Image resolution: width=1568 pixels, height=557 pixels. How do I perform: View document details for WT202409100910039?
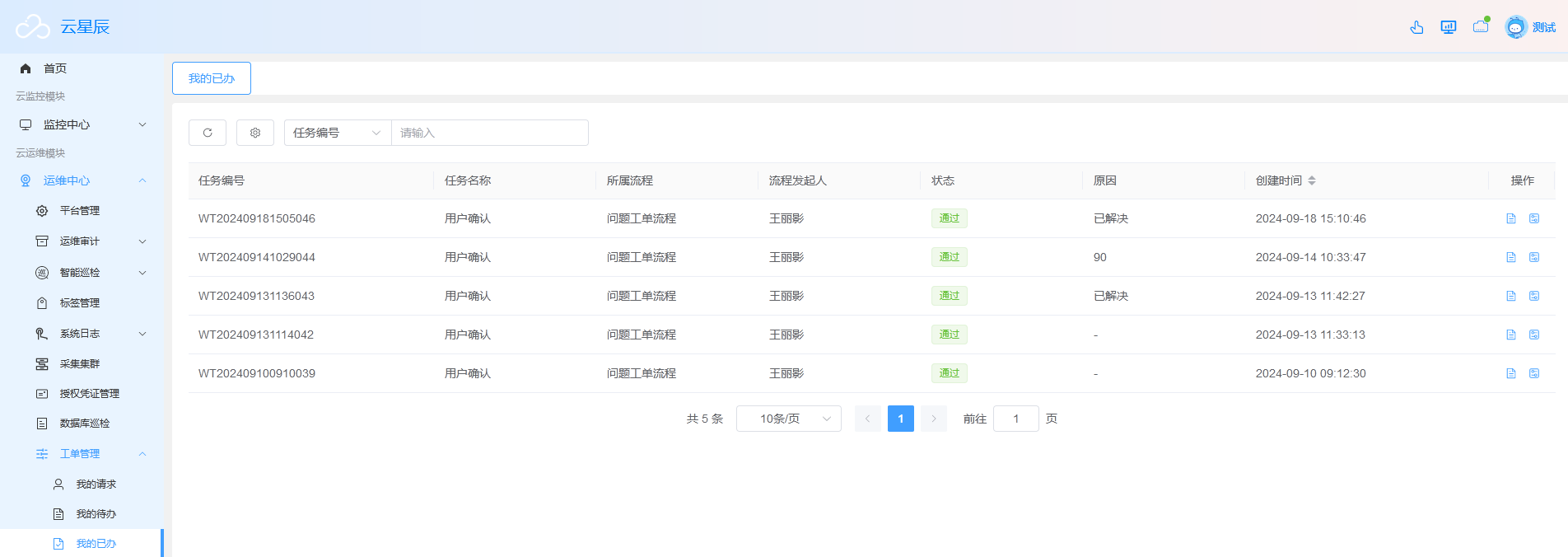coord(1511,373)
